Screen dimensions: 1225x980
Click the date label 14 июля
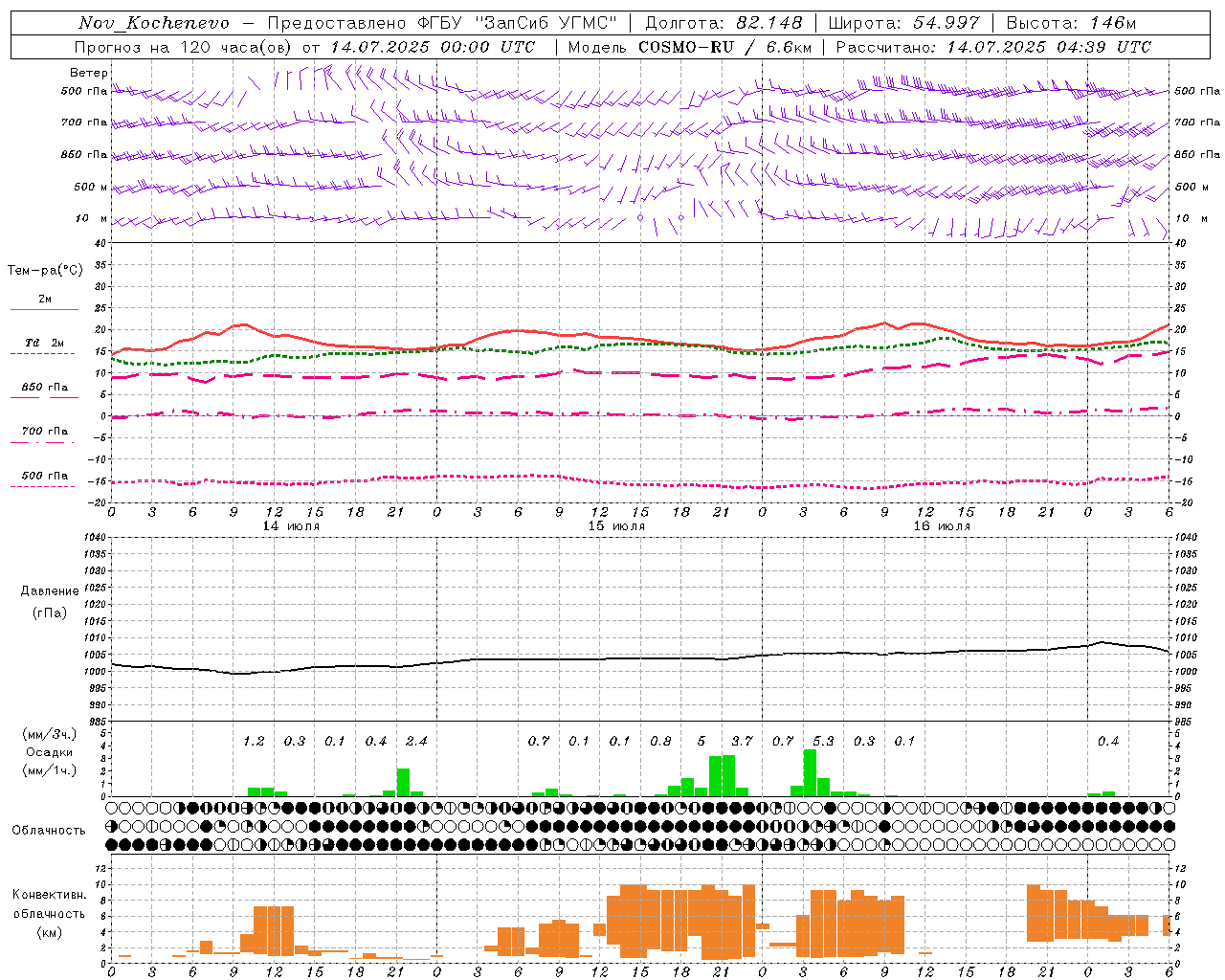(291, 526)
